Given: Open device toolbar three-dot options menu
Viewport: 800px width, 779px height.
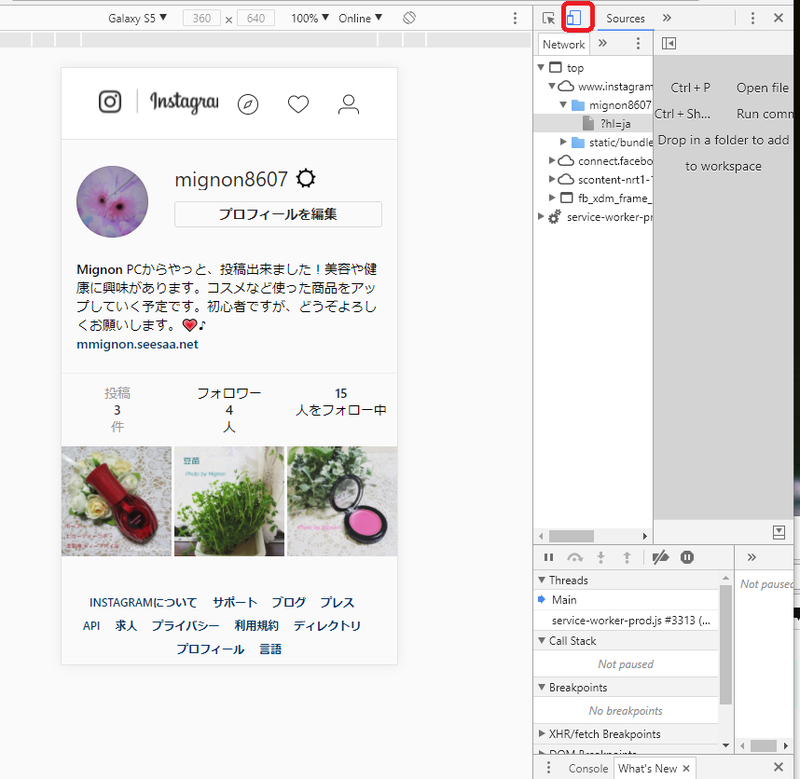Looking at the screenshot, I should (515, 18).
